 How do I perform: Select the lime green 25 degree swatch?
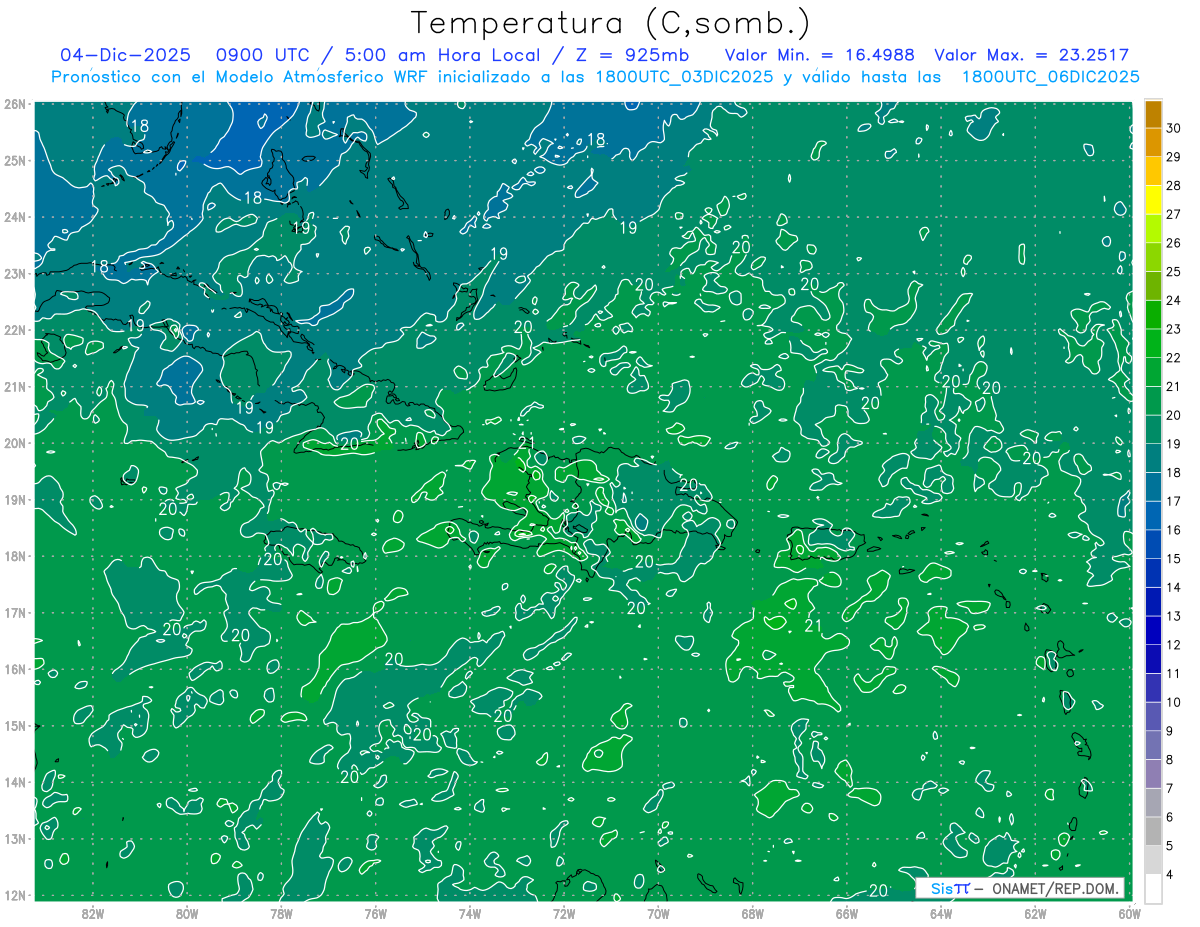tap(1153, 257)
